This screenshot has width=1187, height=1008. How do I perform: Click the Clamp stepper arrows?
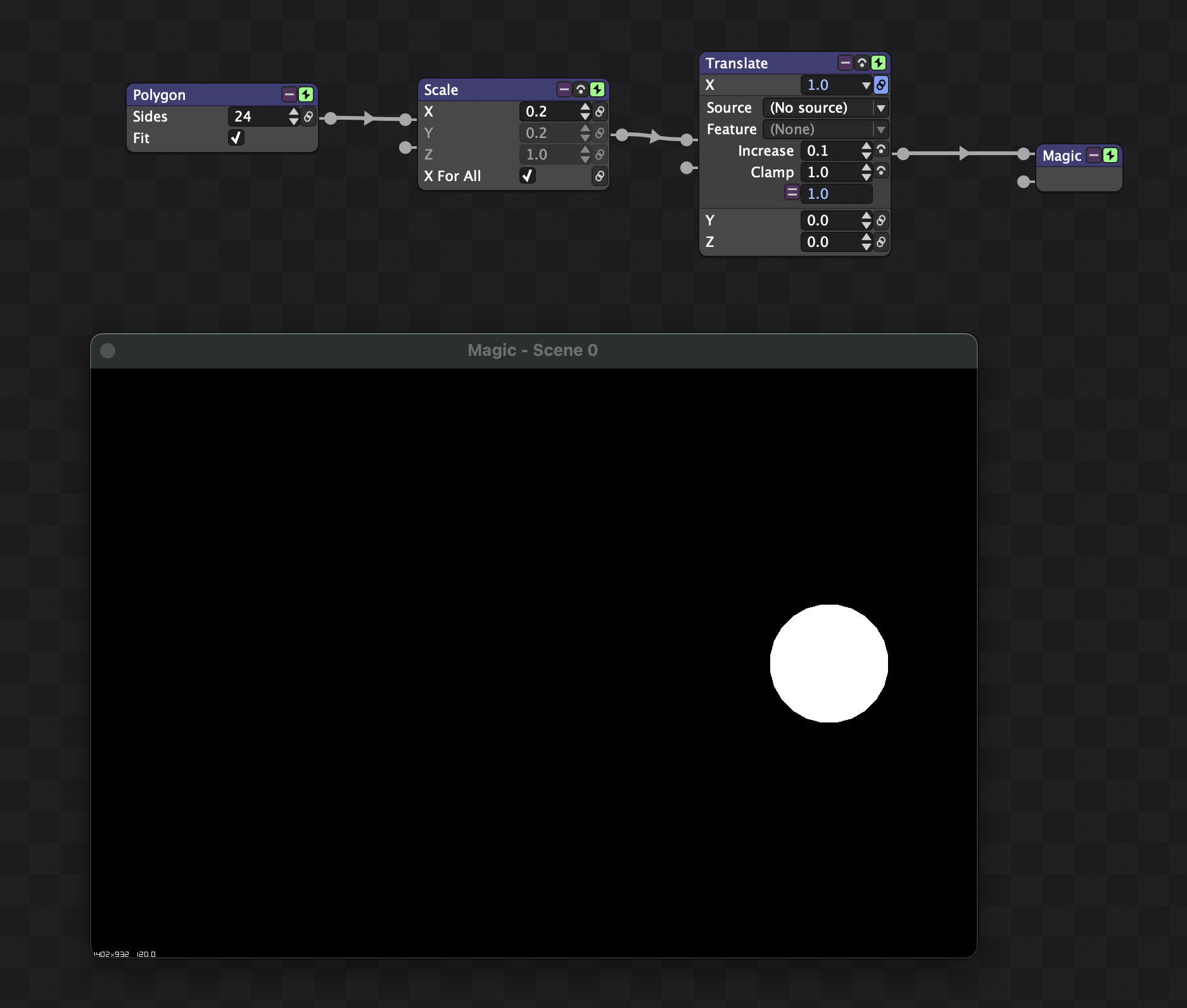click(x=866, y=172)
